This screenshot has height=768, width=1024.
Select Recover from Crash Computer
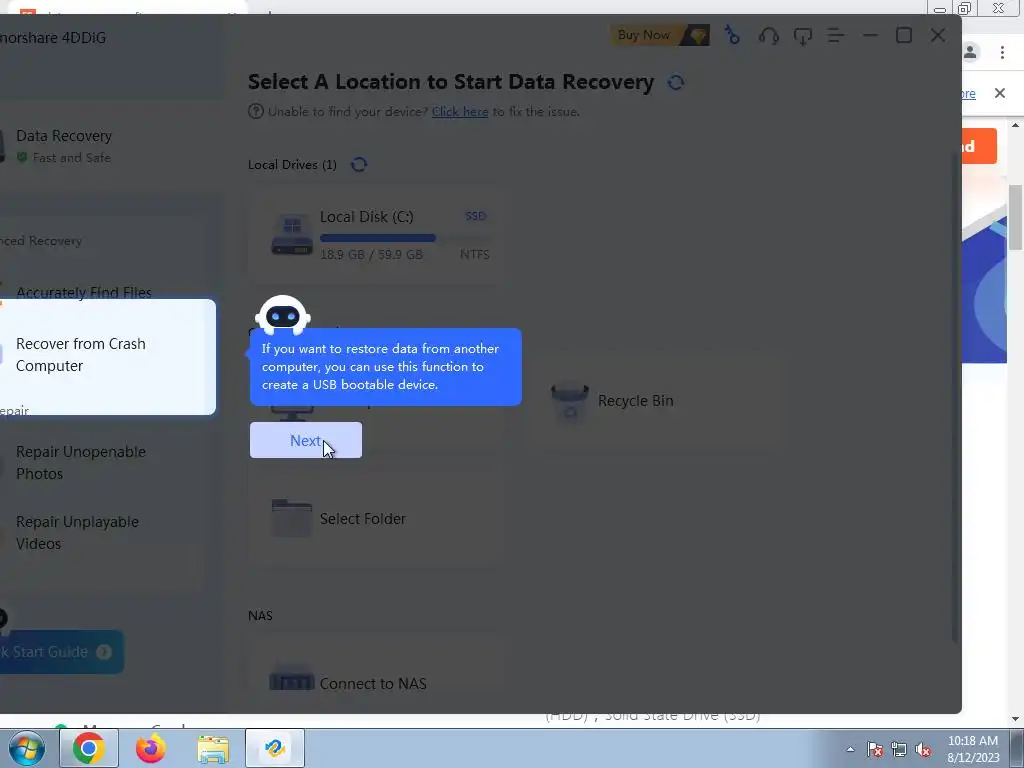point(108,357)
